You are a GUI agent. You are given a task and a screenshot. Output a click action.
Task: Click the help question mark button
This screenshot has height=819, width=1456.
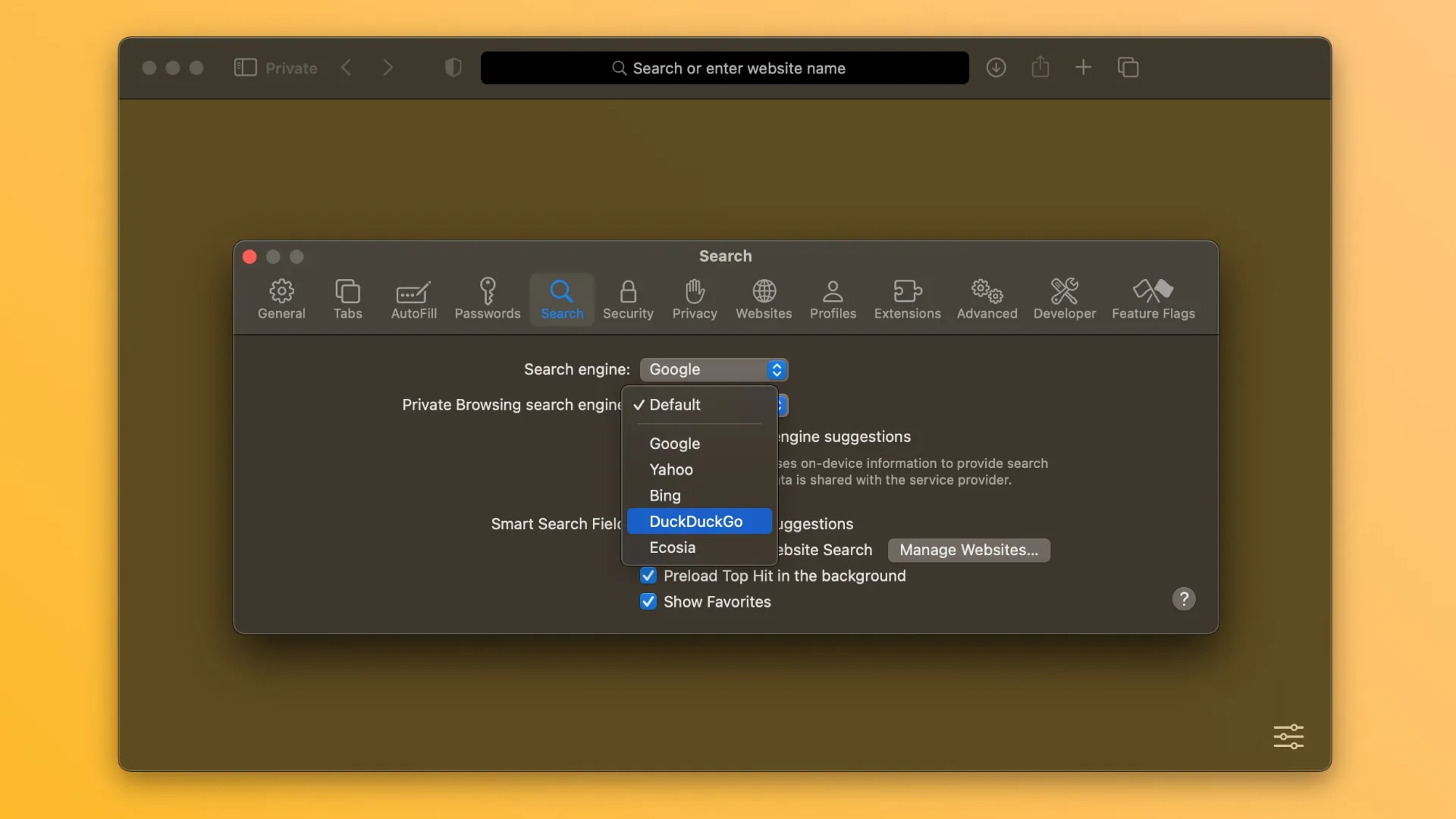[1184, 598]
